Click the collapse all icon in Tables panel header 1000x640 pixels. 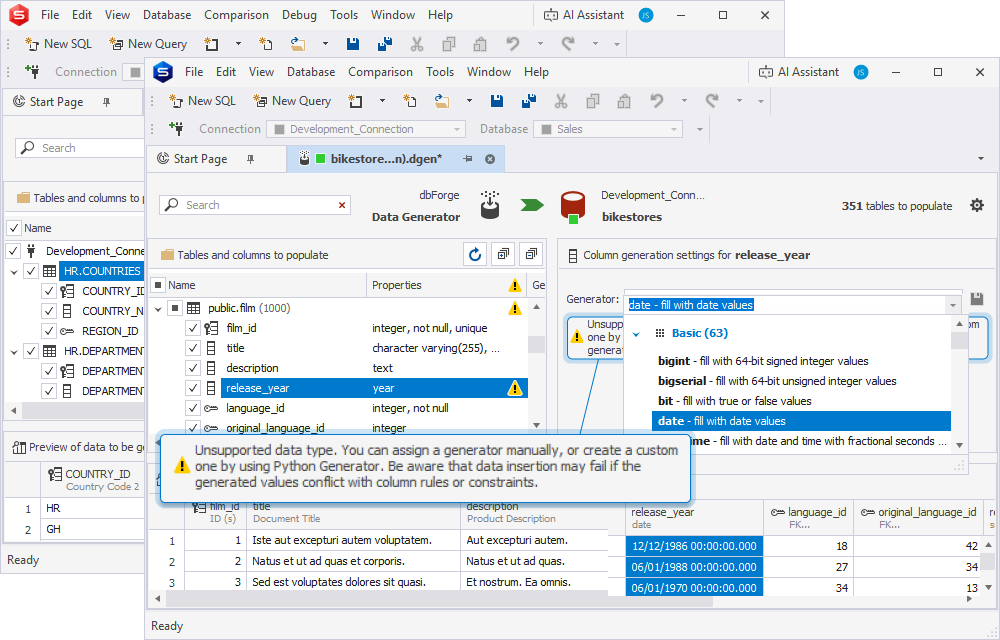coord(531,254)
